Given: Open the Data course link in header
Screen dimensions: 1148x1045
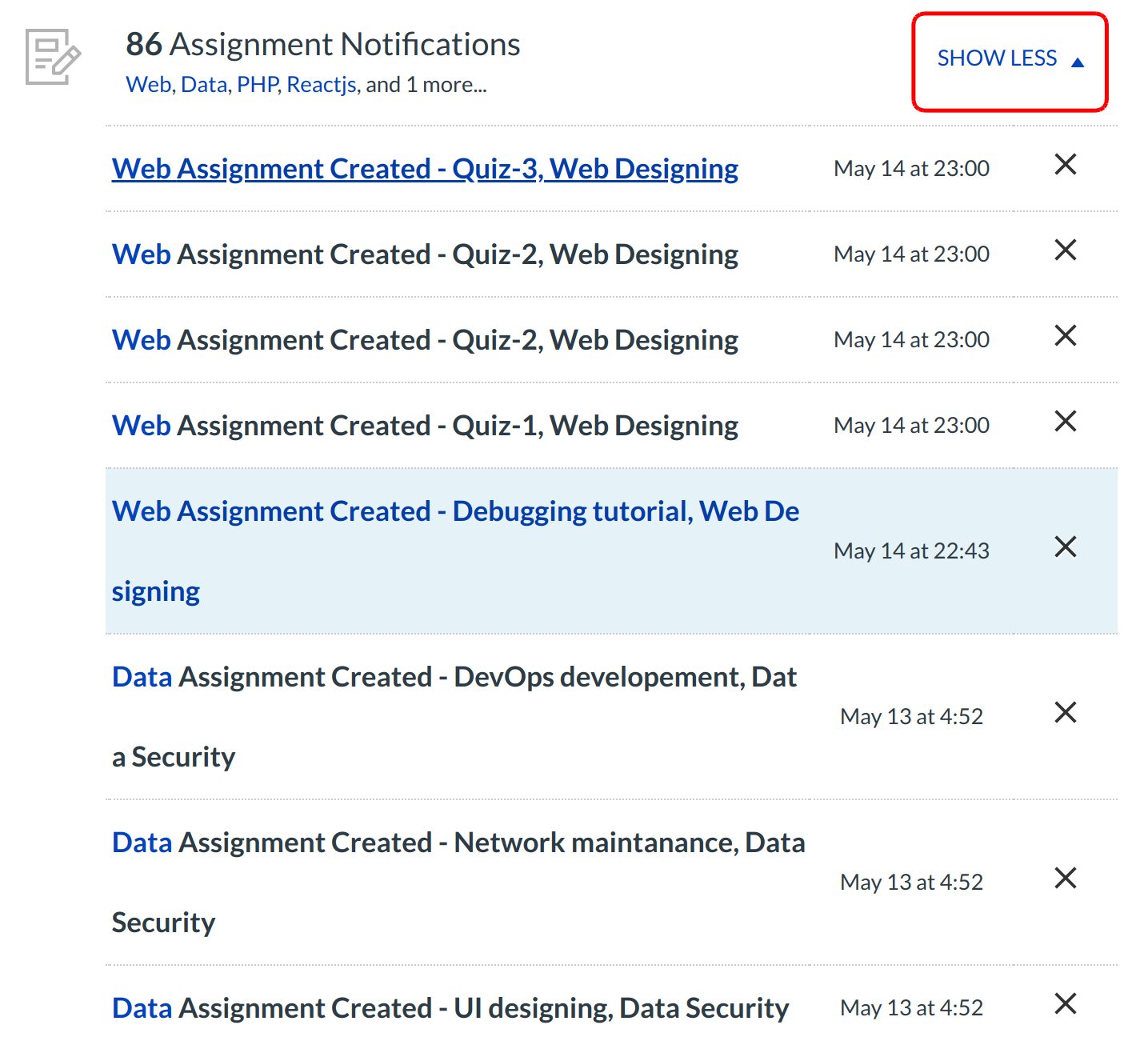Looking at the screenshot, I should [204, 85].
